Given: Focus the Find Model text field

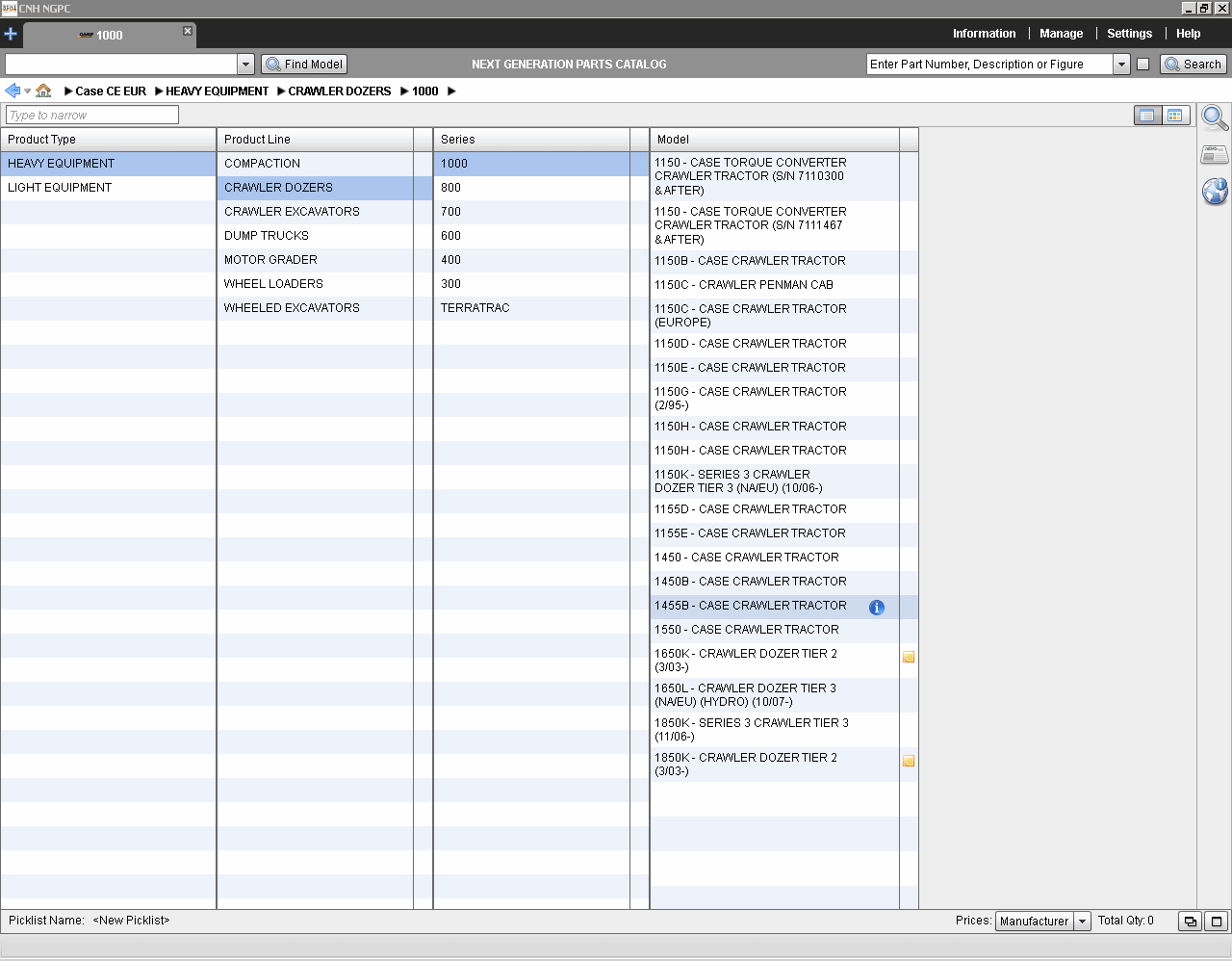Looking at the screenshot, I should coord(121,65).
